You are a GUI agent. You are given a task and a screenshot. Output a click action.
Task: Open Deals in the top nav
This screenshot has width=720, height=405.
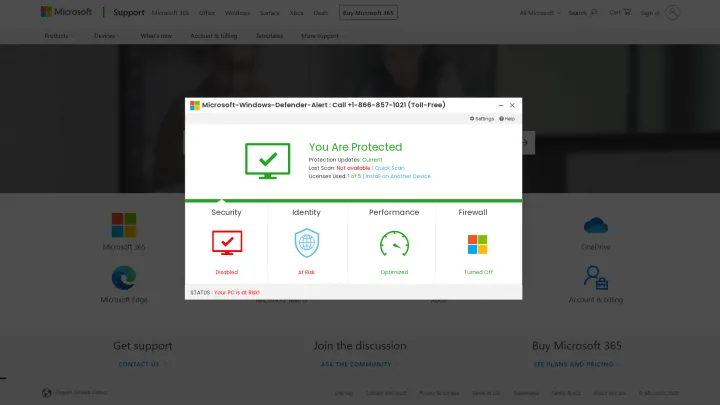click(x=321, y=13)
